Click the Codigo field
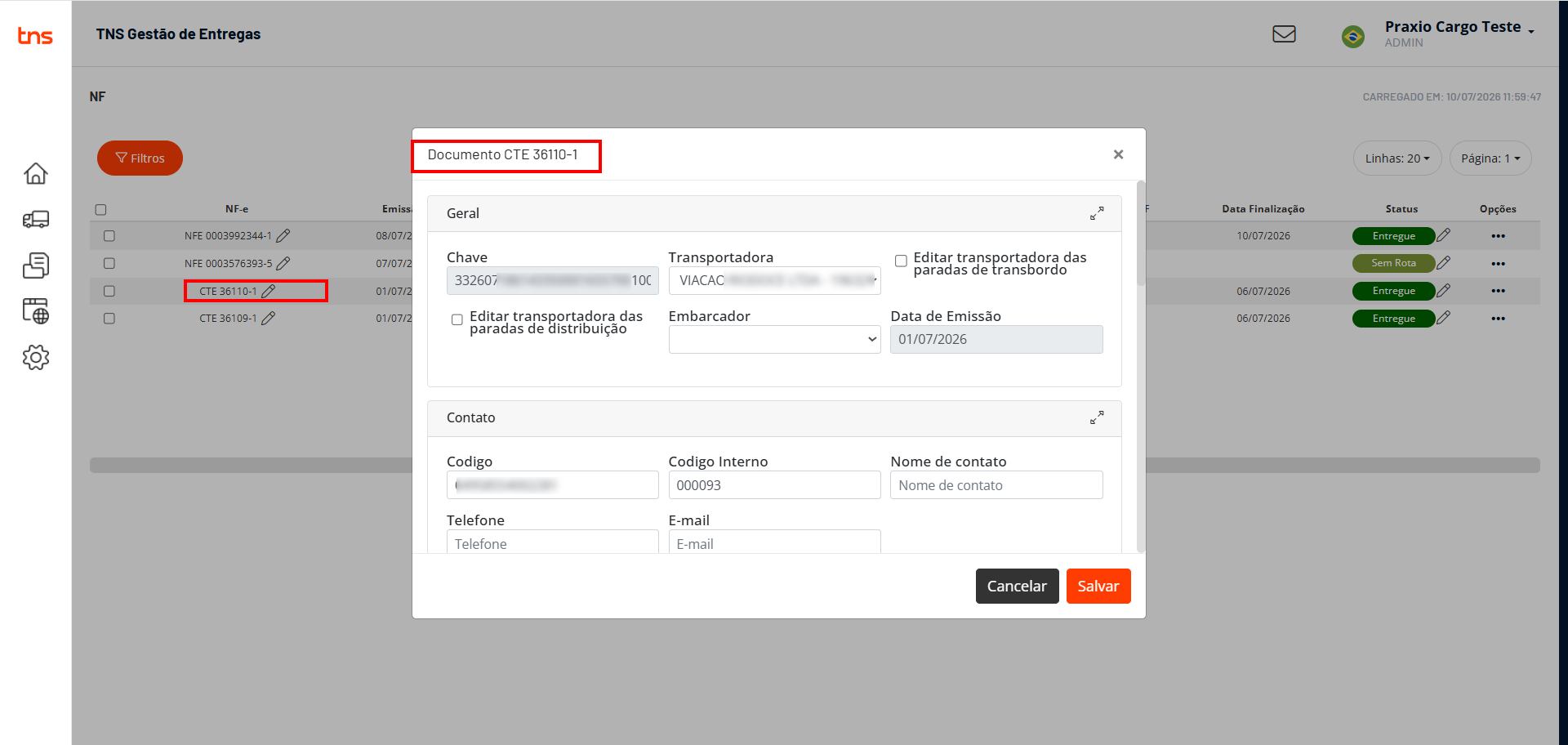Screen dimensions: 1568x745 (553, 485)
